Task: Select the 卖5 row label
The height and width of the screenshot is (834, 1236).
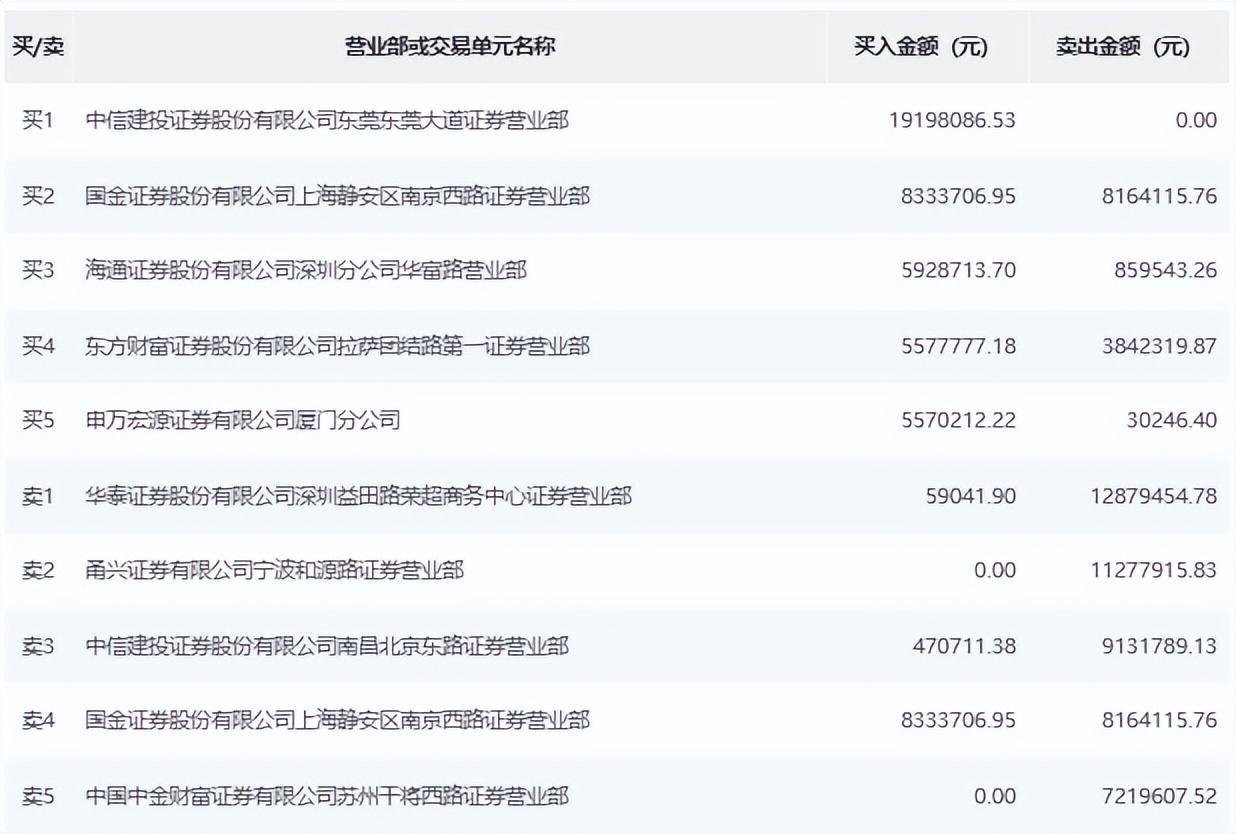Action: [x=38, y=796]
